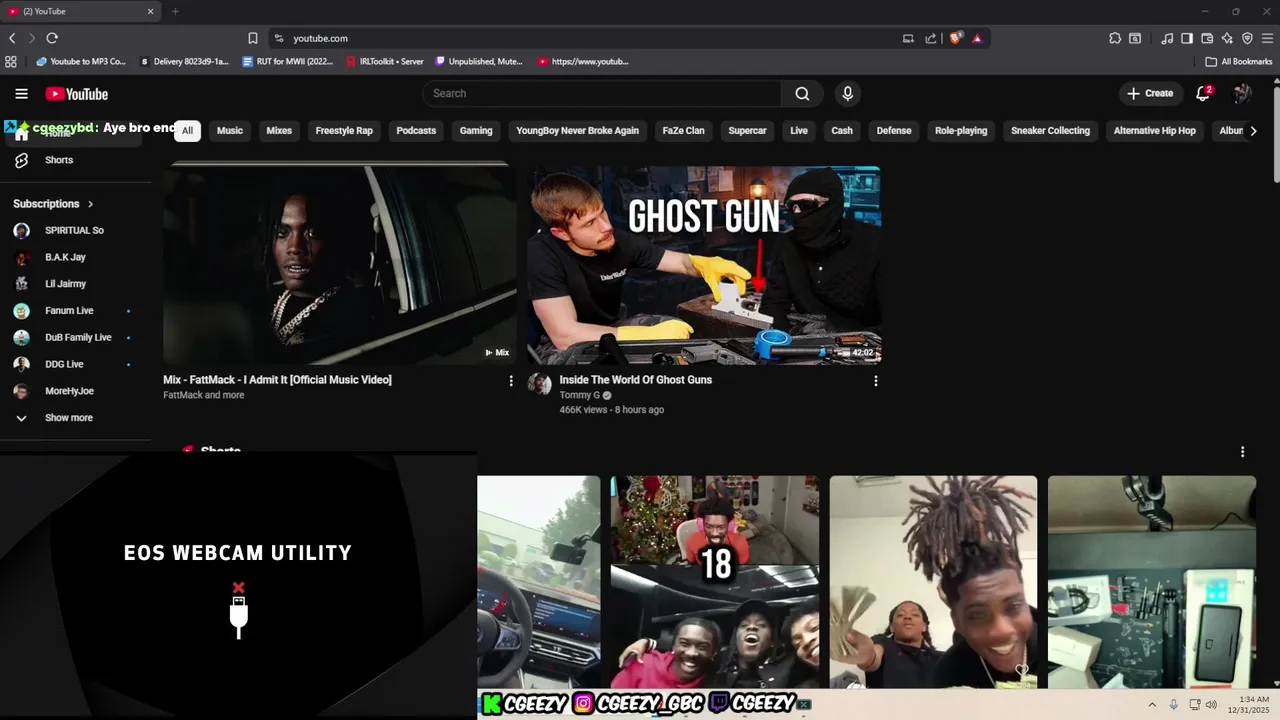Select the Music category chip

tap(230, 131)
